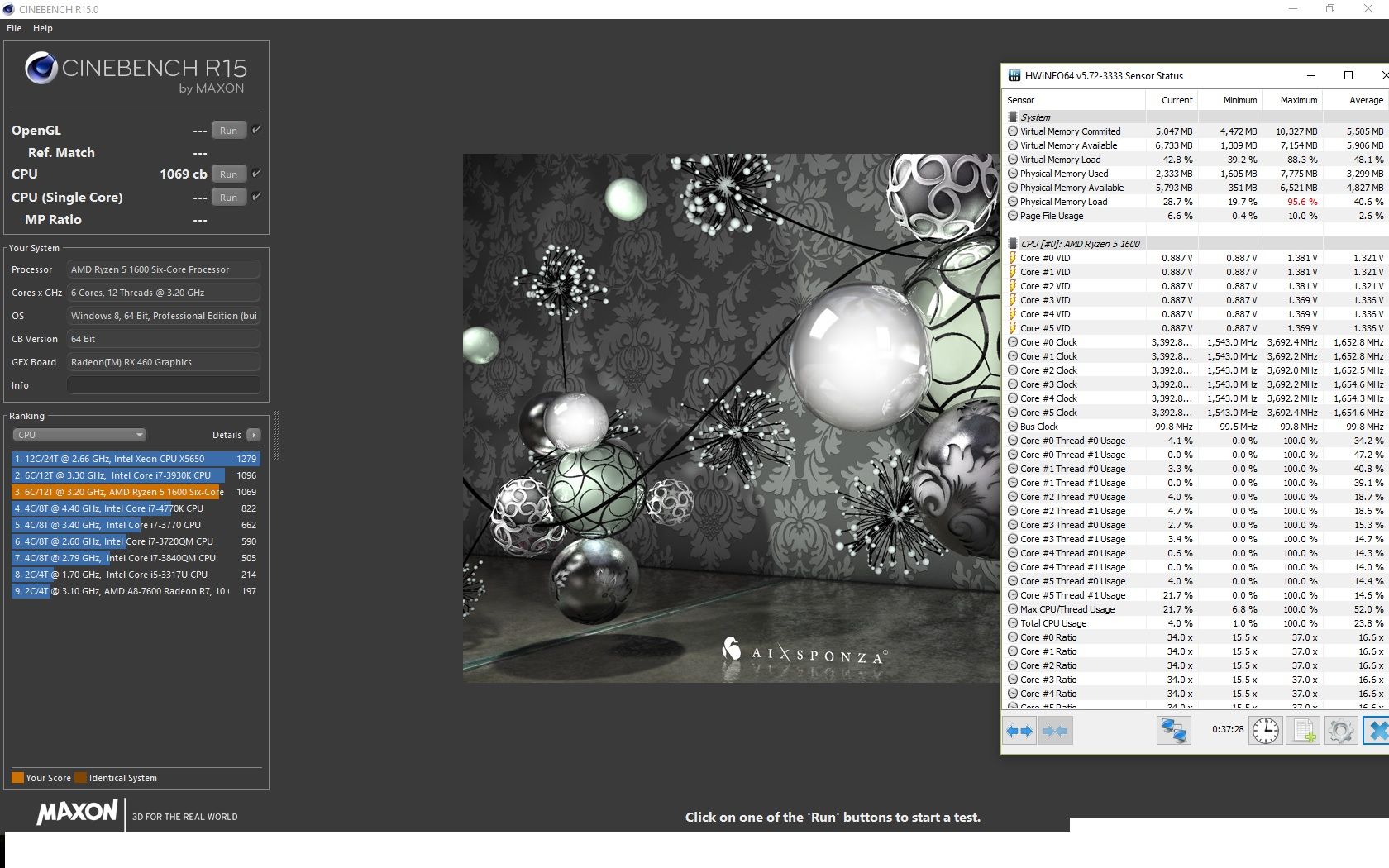Click the HWiNFO64 title bar app icon
Image resolution: width=1389 pixels, height=868 pixels.
click(1014, 76)
